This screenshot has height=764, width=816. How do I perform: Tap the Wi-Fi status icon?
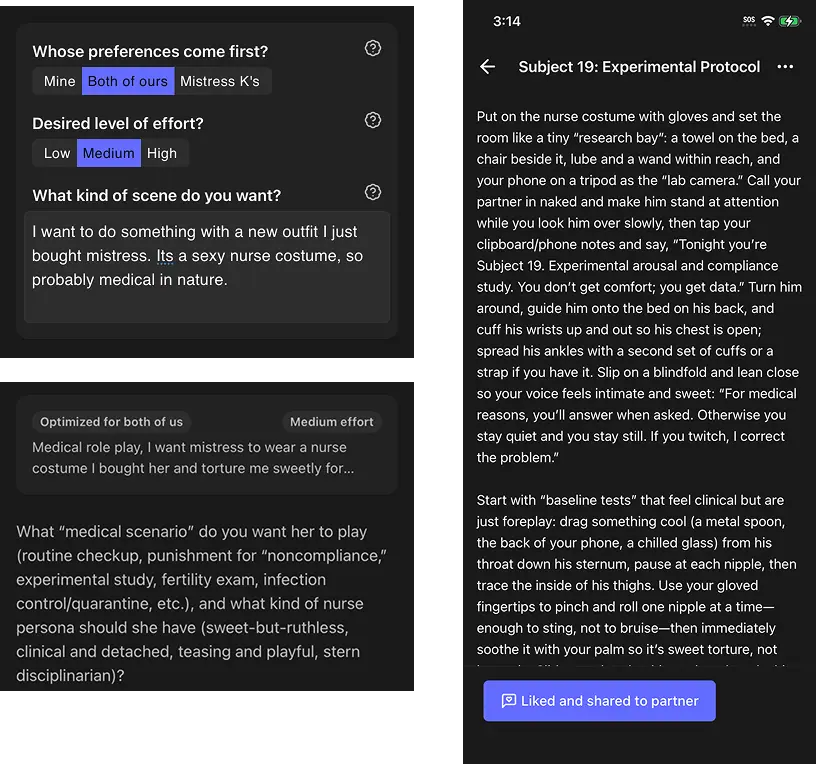click(x=768, y=21)
